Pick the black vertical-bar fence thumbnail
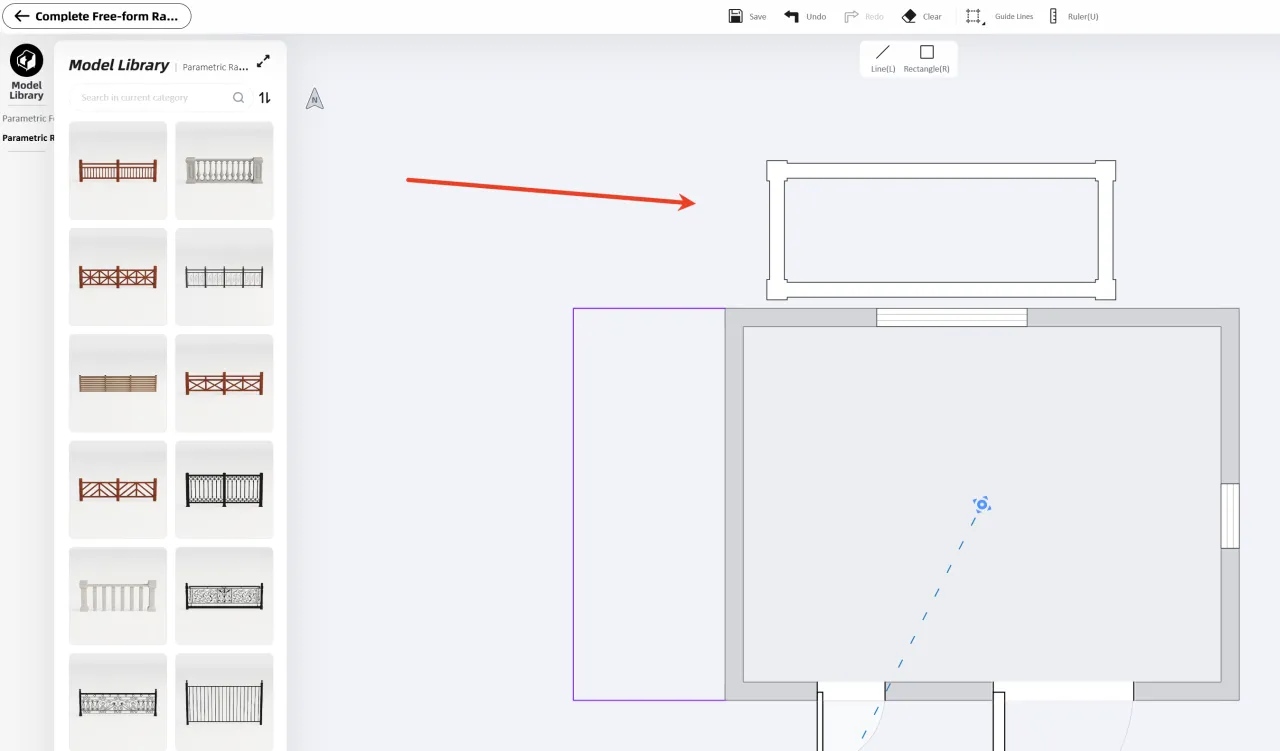 tap(224, 702)
